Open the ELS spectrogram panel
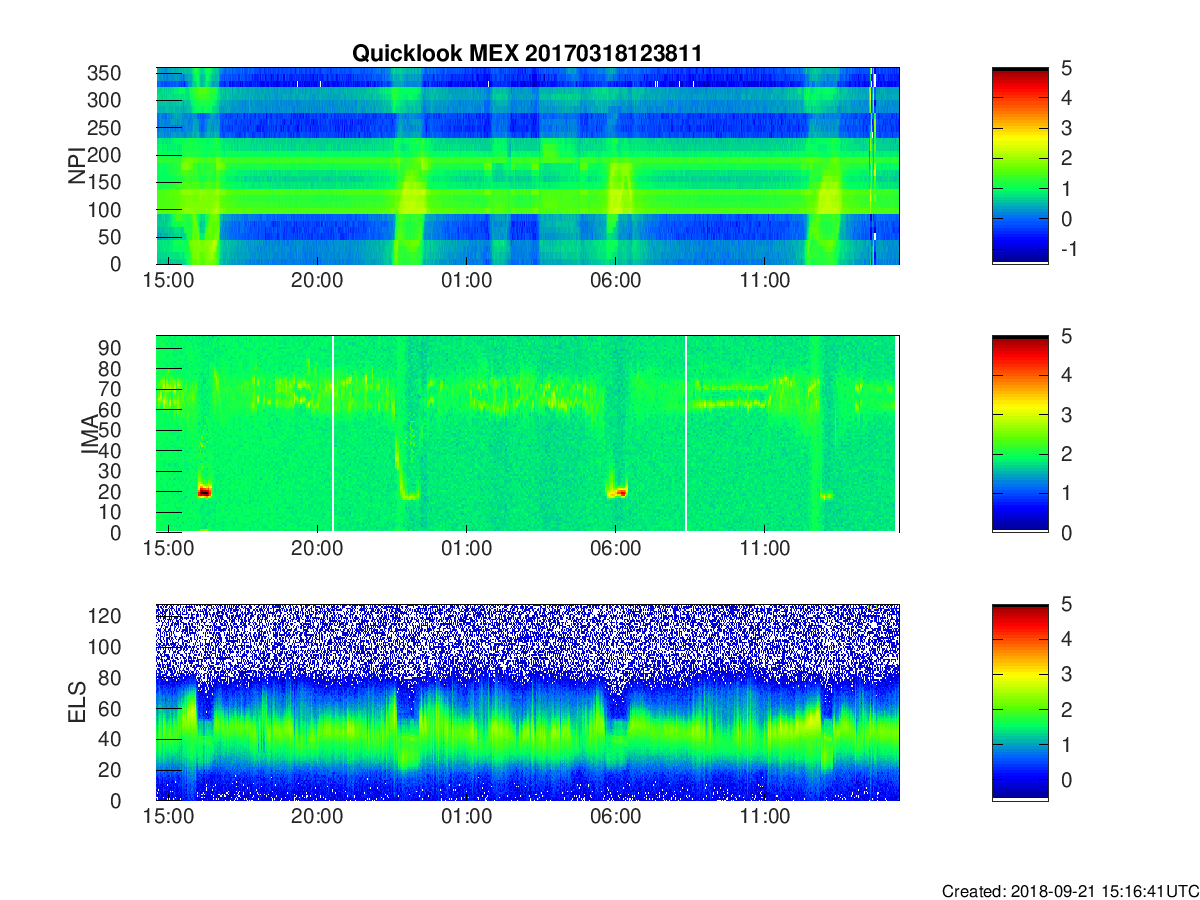This screenshot has width=1200, height=900. click(x=528, y=702)
